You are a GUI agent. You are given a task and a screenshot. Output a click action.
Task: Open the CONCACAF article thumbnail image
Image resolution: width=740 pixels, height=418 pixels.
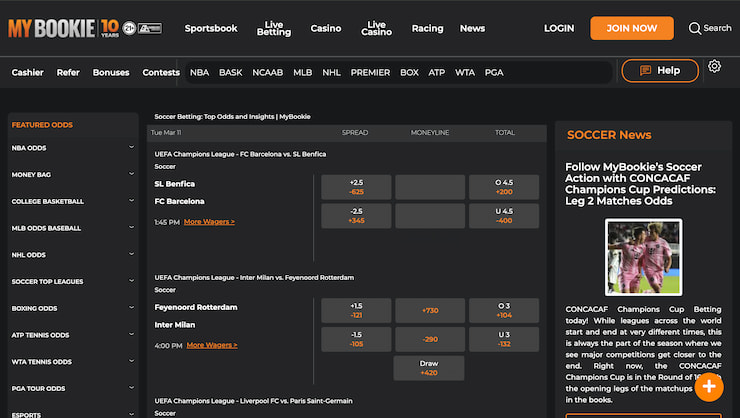click(x=643, y=257)
